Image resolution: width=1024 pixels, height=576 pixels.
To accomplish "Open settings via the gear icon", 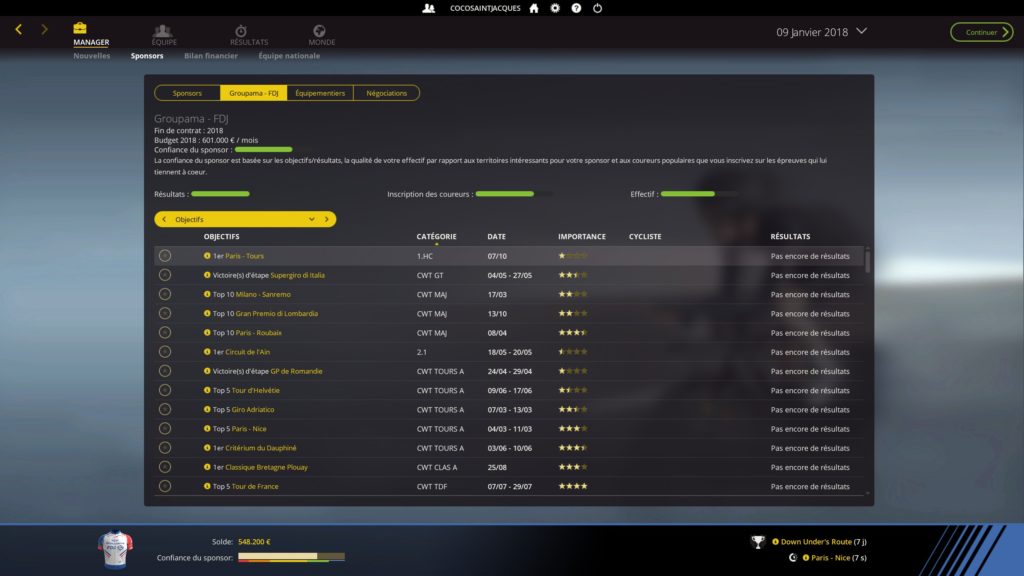I will (555, 8).
